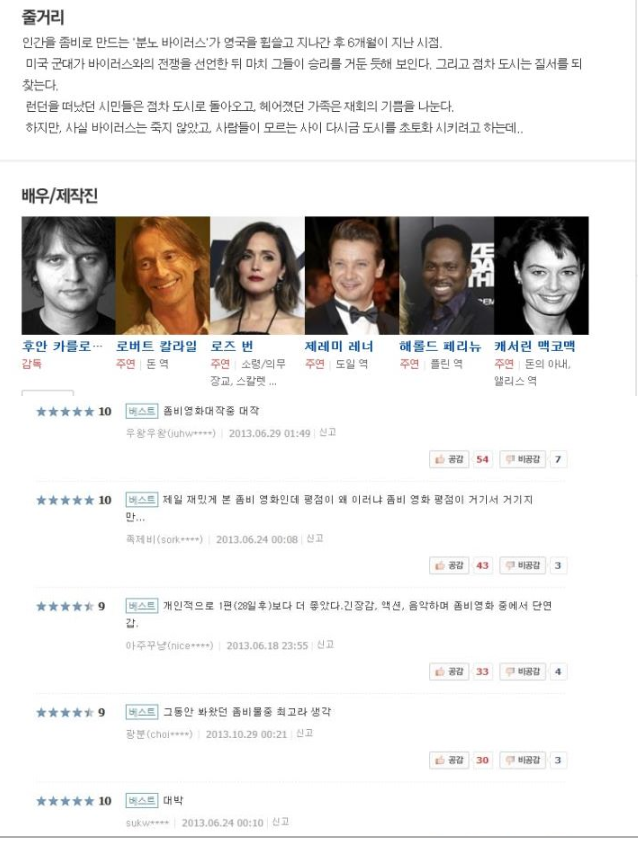Viewport: 638px width, 846px height.
Task: Like the review with 43 공감
Action: pyautogui.click(x=449, y=565)
